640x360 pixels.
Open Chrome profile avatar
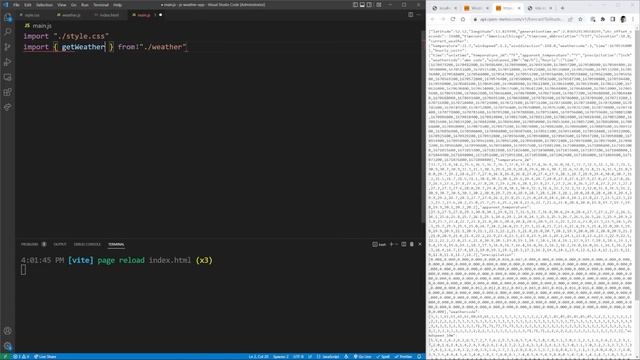click(x=623, y=19)
